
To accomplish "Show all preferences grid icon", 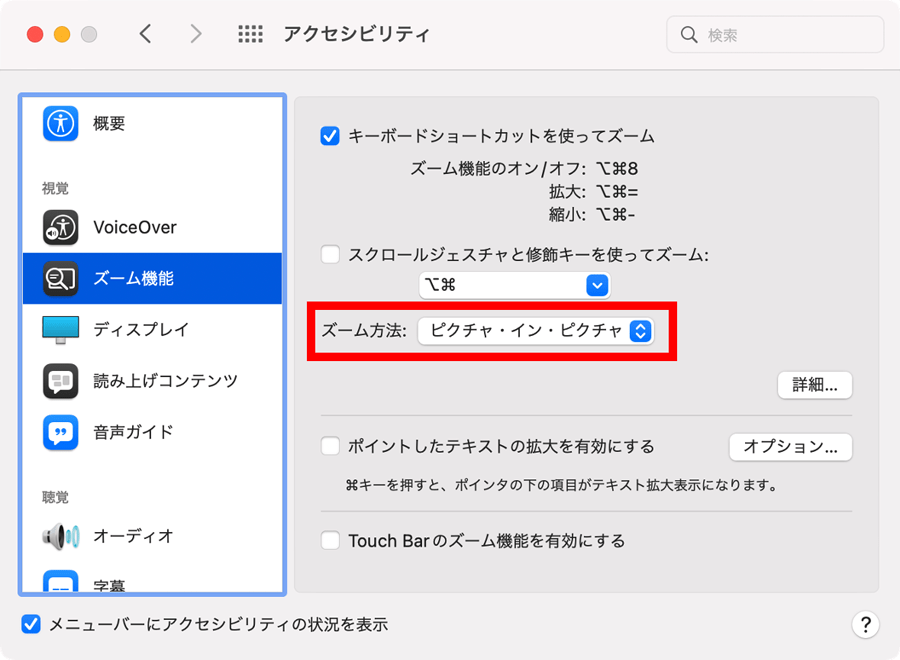I will tap(250, 34).
